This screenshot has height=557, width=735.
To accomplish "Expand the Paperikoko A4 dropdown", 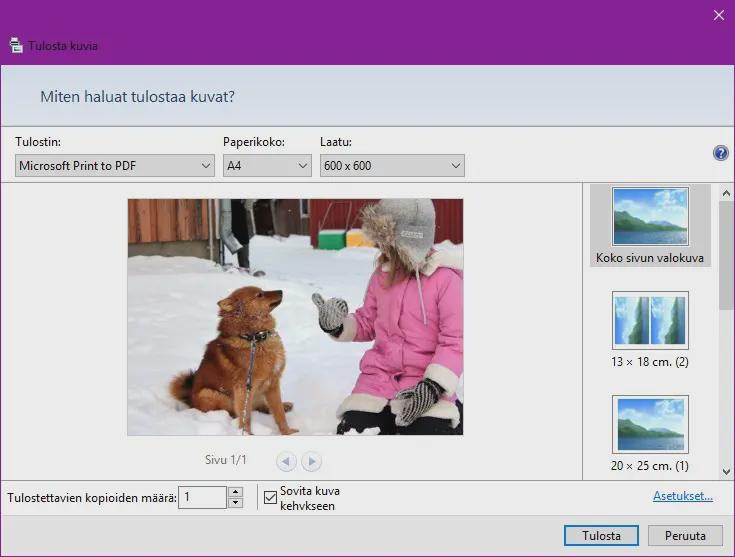I will pos(267,166).
